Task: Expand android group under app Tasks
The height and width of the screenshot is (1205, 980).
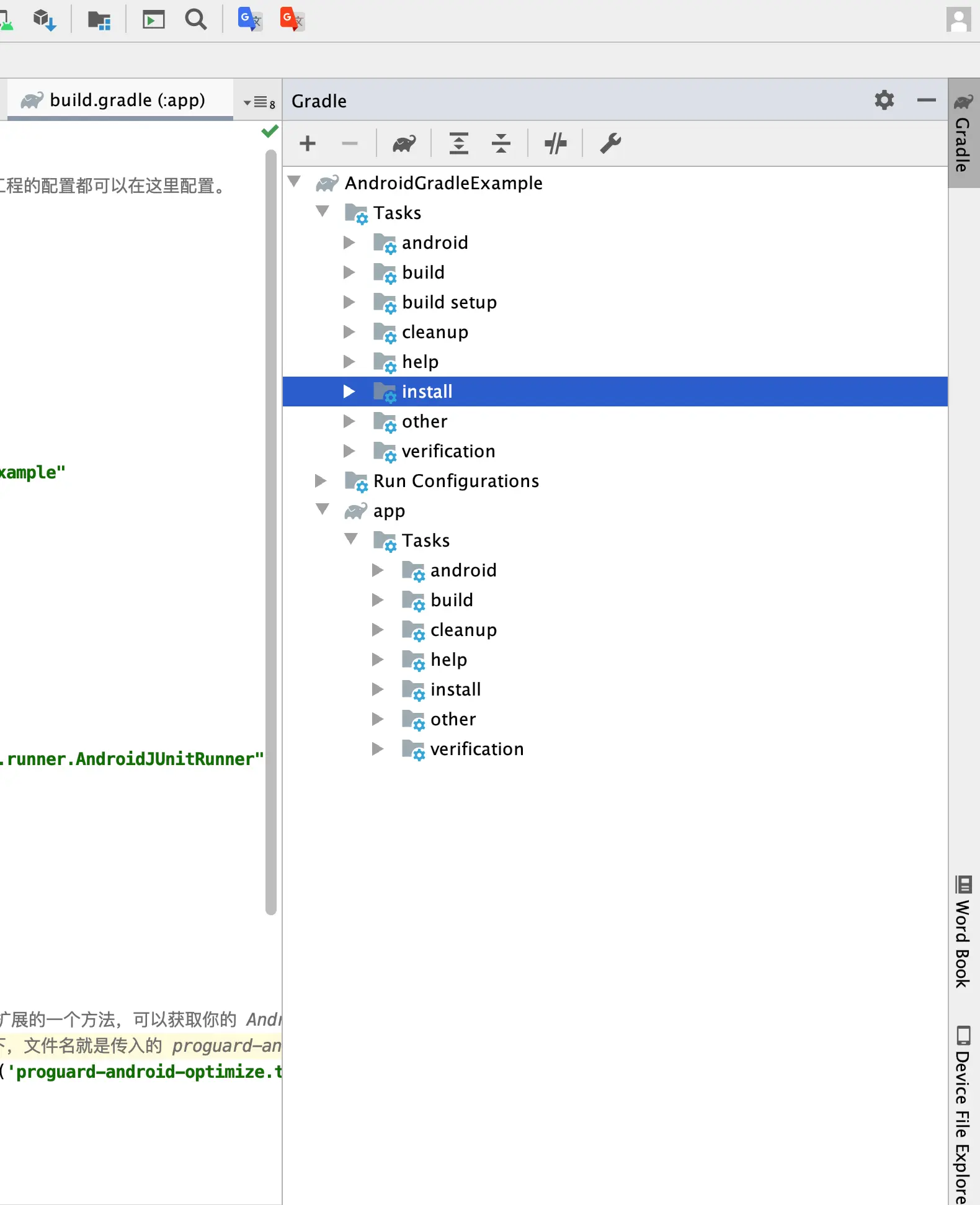Action: click(378, 570)
